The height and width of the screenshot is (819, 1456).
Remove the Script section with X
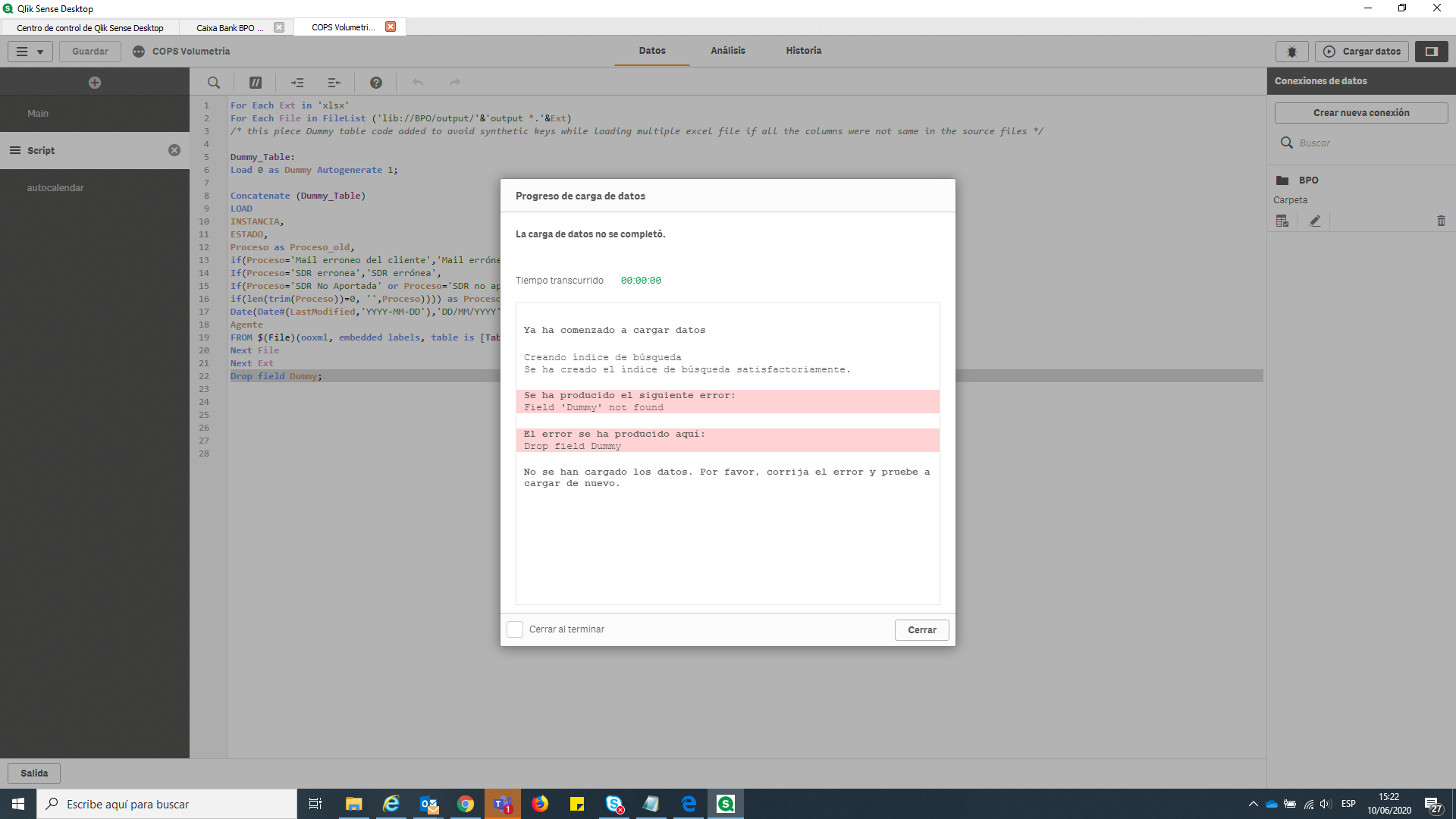pos(174,150)
